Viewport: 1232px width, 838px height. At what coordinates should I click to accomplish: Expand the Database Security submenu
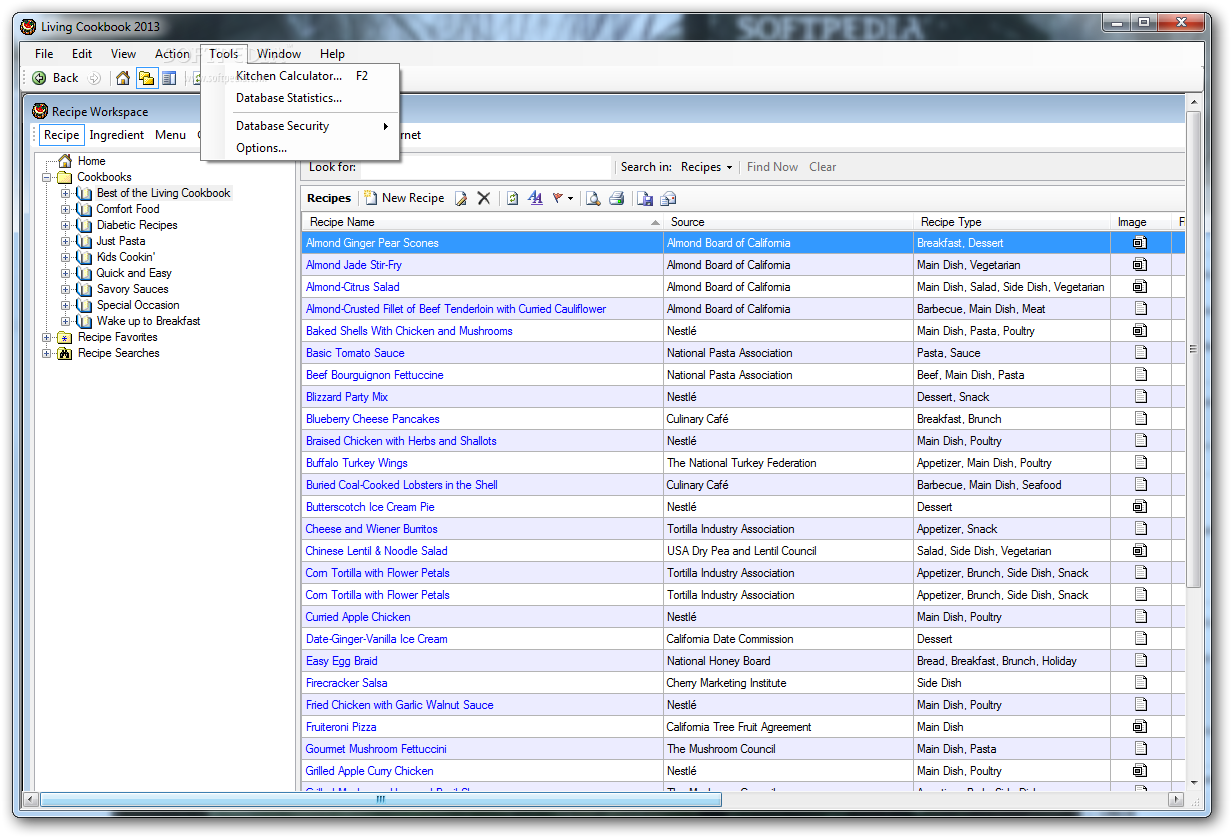point(311,126)
